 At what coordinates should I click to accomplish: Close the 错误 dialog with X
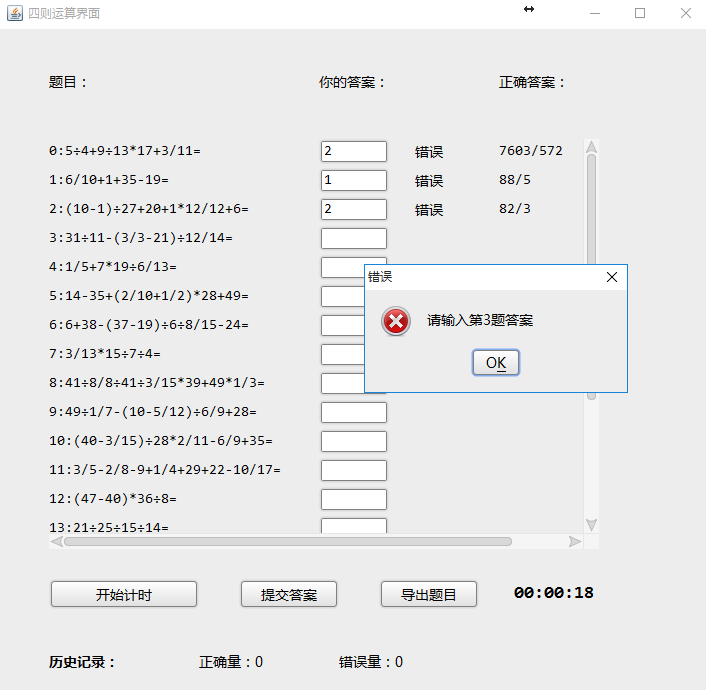(x=611, y=277)
